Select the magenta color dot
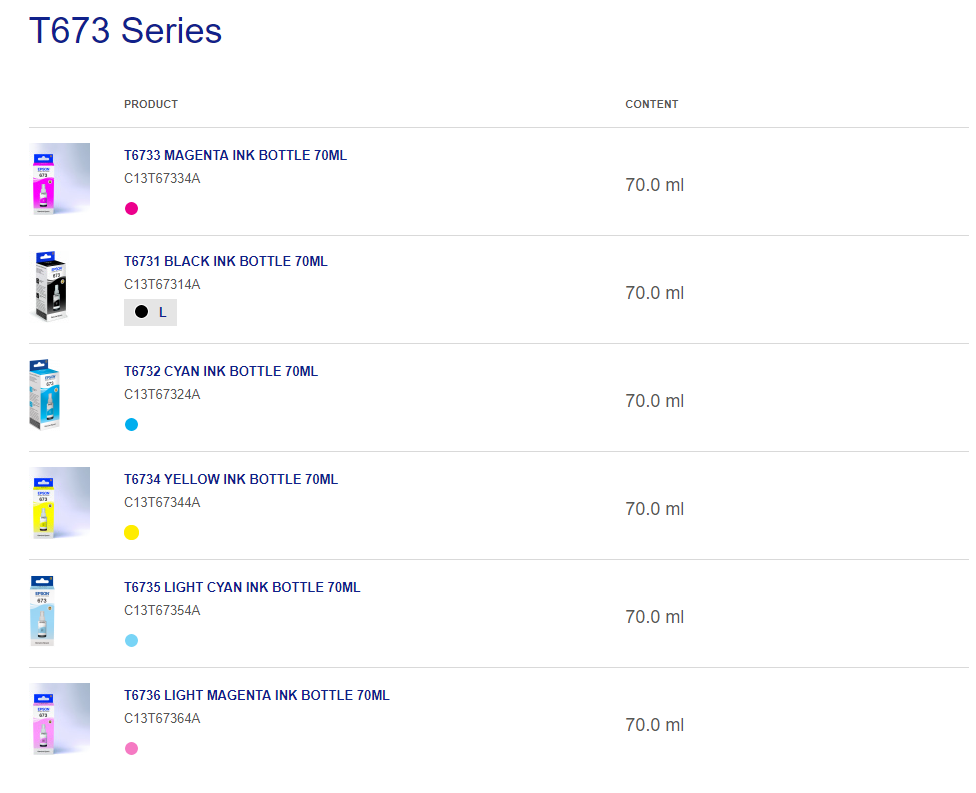 pos(131,209)
